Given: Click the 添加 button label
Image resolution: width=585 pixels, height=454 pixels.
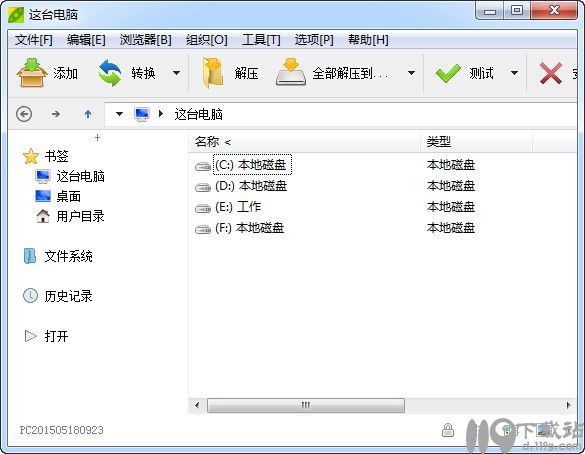Looking at the screenshot, I should pos(65,73).
